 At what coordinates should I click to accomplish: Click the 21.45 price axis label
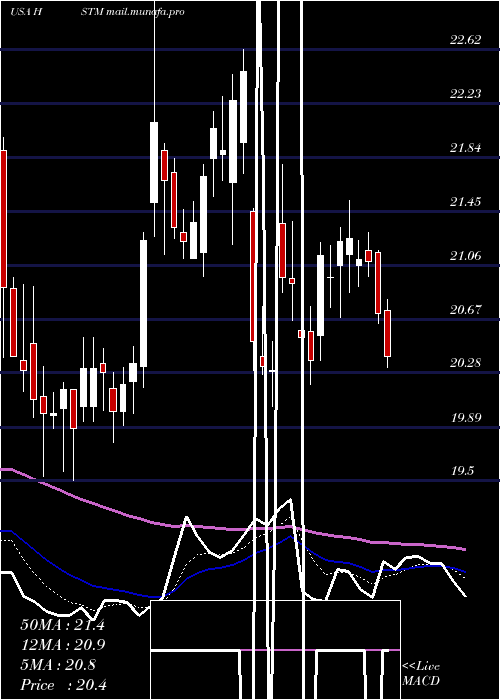coord(466,202)
